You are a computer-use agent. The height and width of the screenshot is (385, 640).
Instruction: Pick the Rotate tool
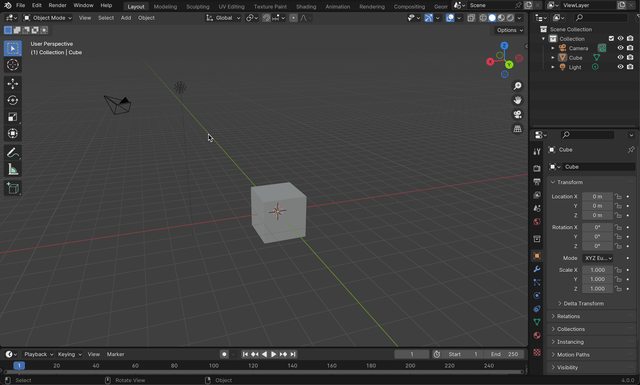coord(13,100)
